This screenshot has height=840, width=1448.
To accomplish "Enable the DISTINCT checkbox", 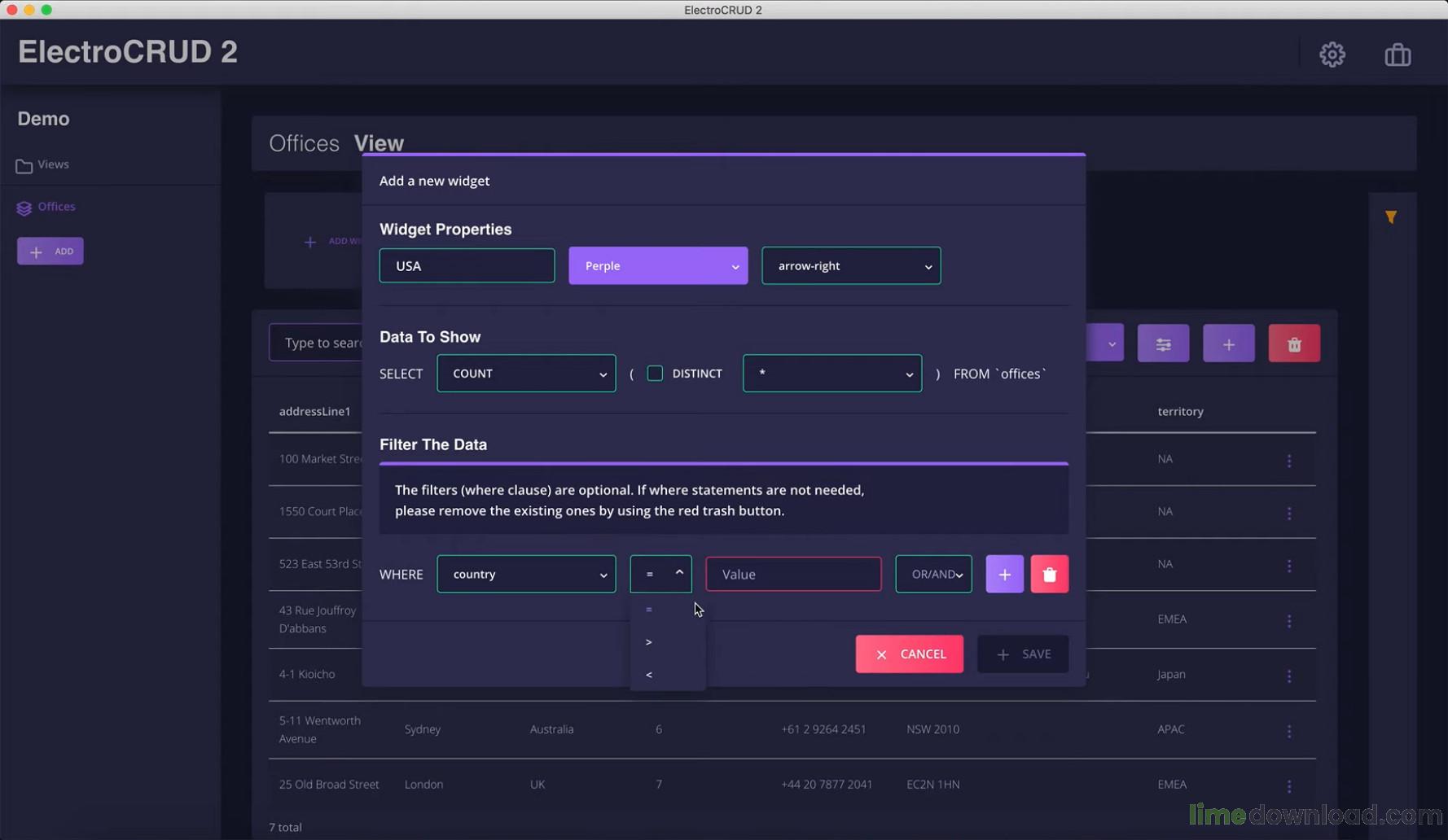I will click(655, 374).
